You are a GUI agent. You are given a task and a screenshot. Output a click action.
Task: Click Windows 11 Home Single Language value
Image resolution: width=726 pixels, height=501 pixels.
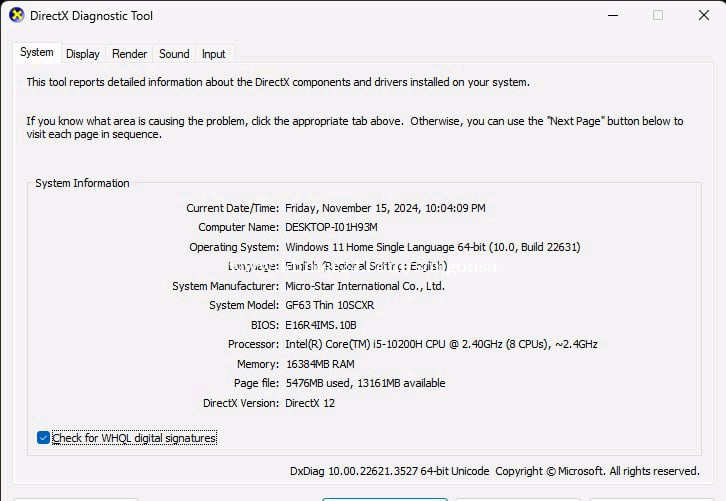[x=432, y=247]
